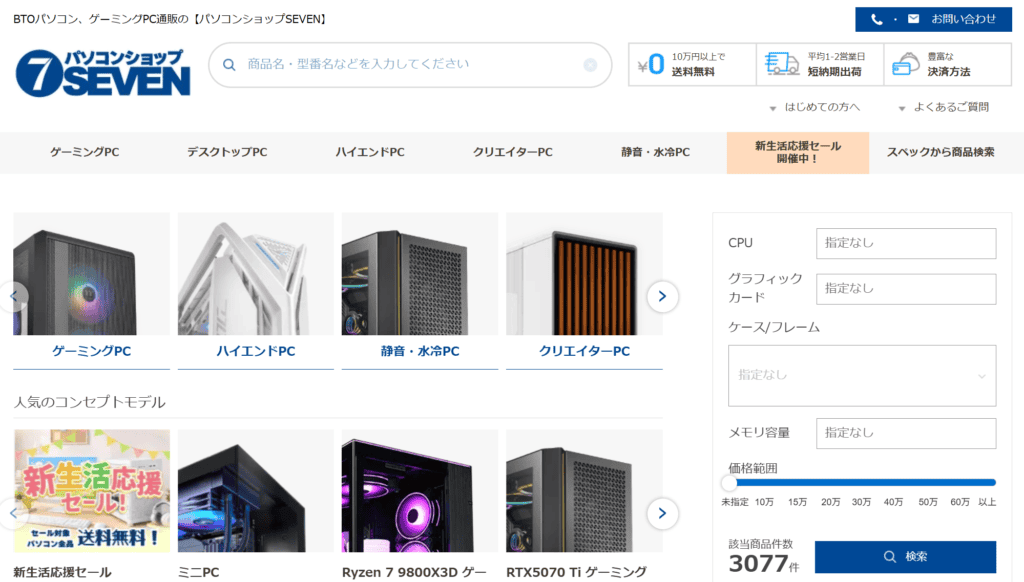Open the CPU filter dropdown
This screenshot has height=582, width=1024.
pyautogui.click(x=905, y=243)
